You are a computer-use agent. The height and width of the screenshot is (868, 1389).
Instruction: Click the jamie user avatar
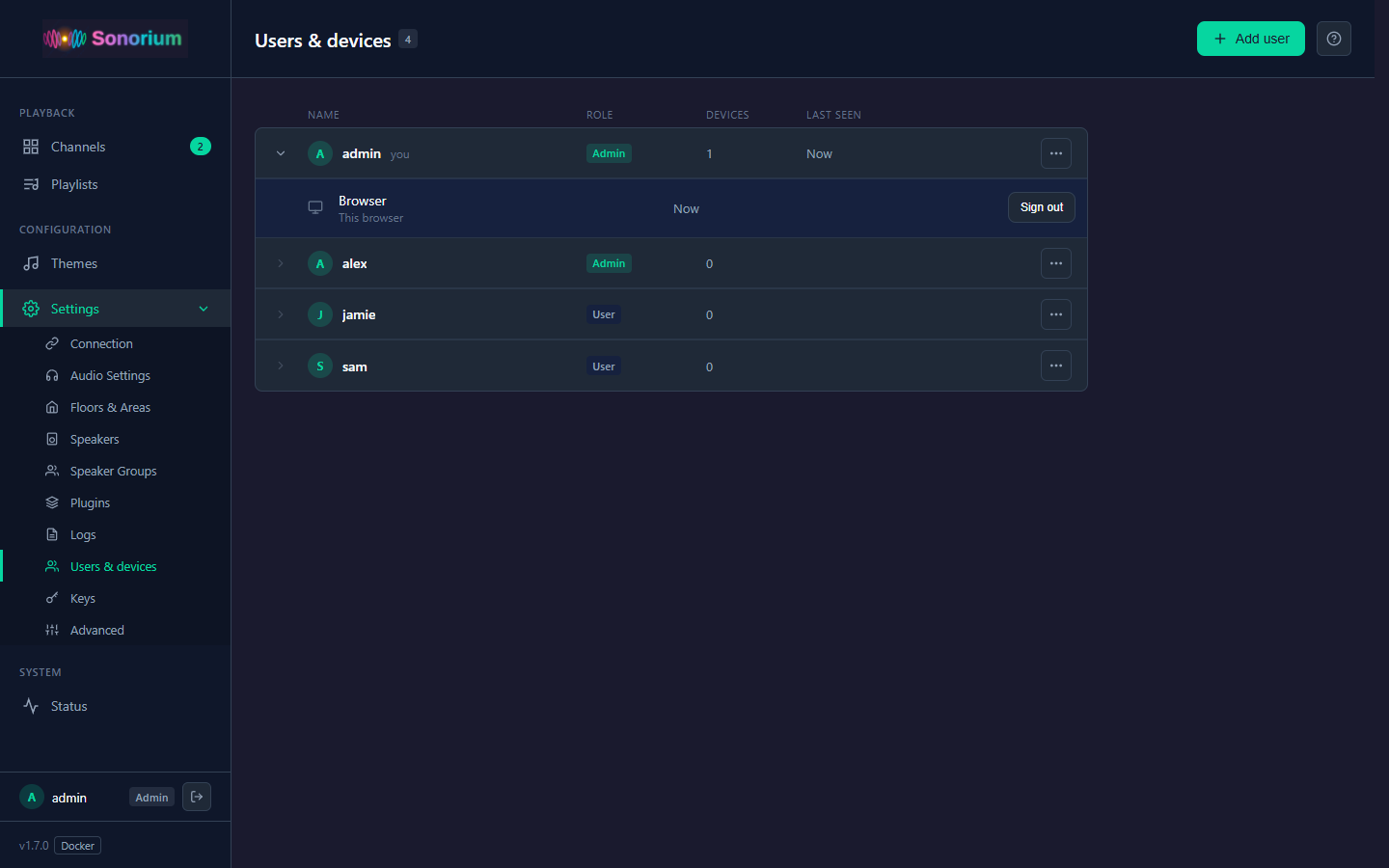pos(320,314)
